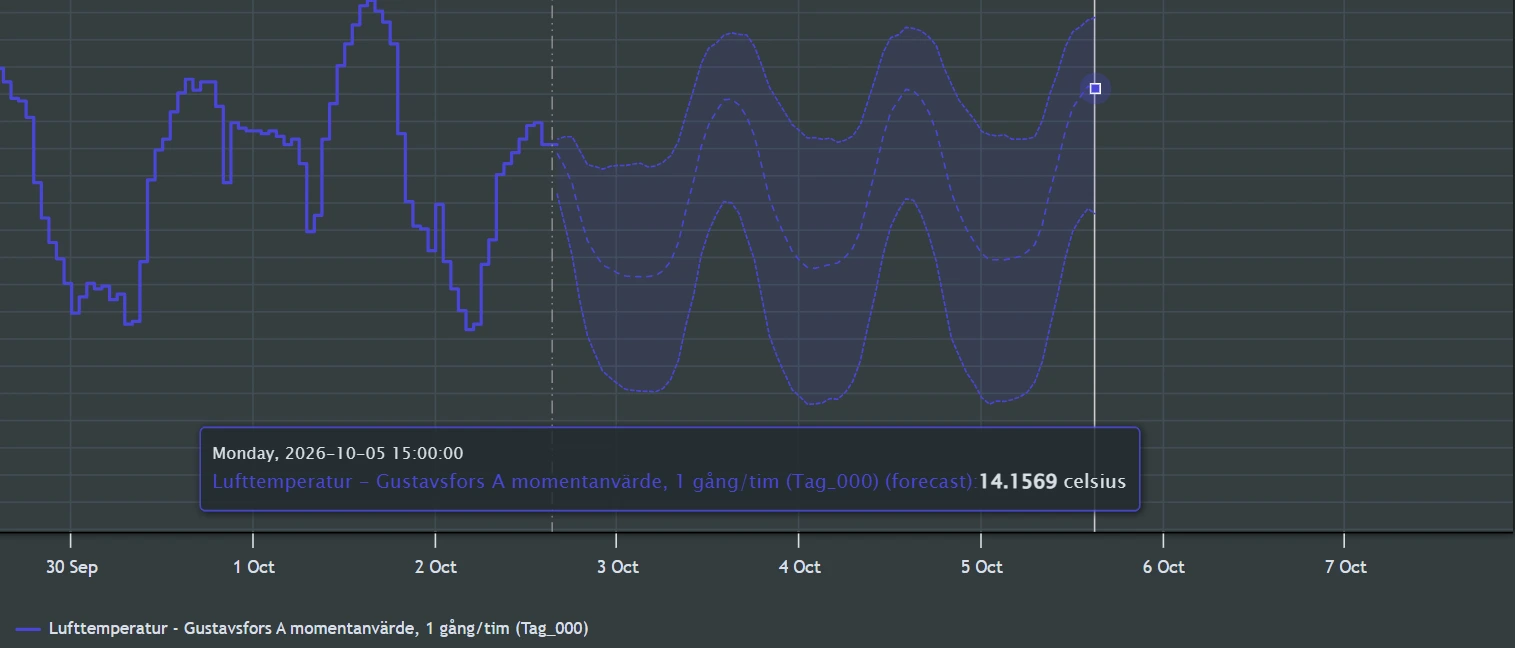Click the 7 Oct axis label
The height and width of the screenshot is (648, 1515).
pyautogui.click(x=1345, y=567)
